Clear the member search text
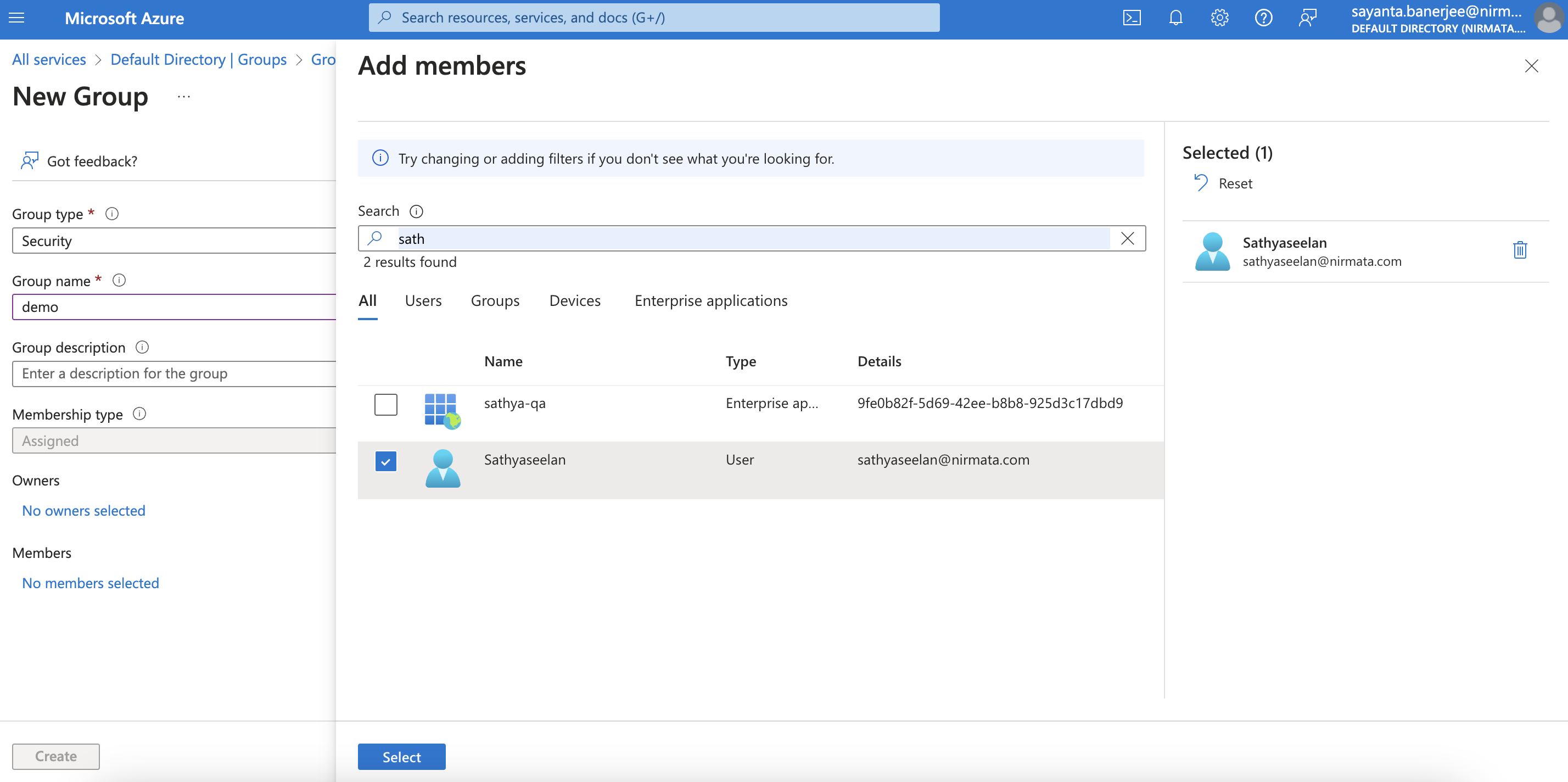 coord(1127,238)
